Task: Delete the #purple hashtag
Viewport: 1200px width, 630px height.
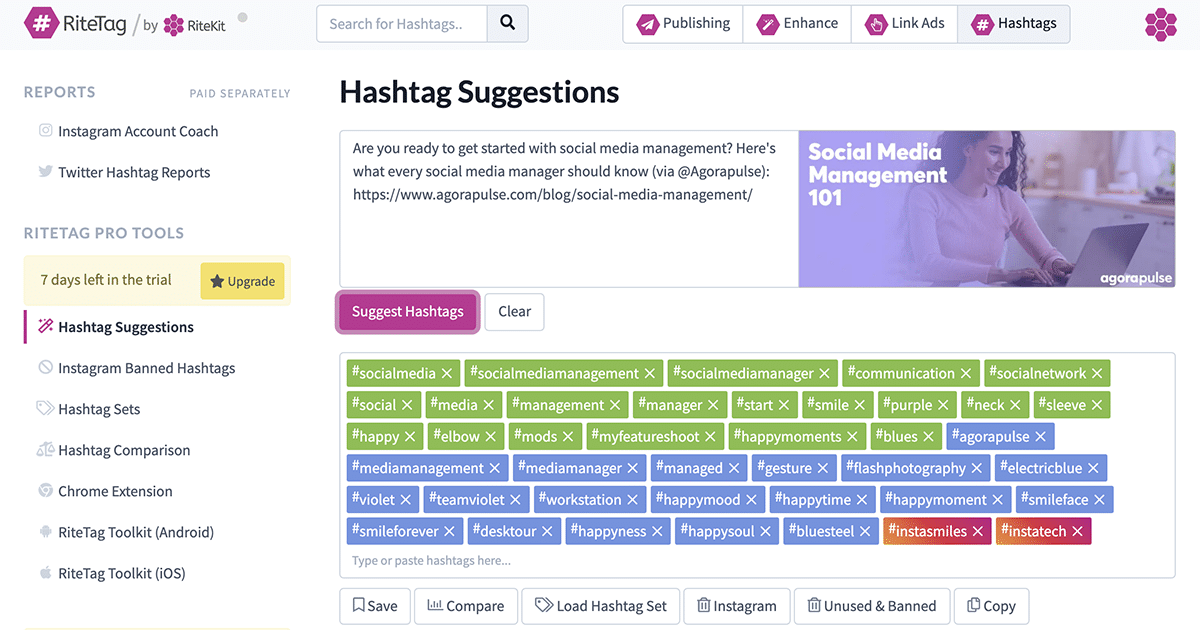Action: click(x=943, y=405)
